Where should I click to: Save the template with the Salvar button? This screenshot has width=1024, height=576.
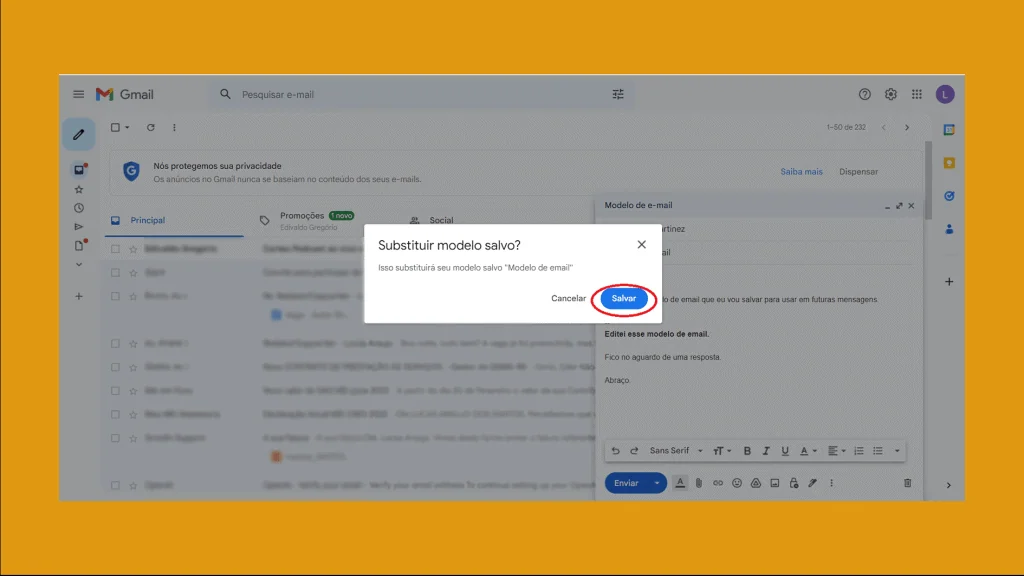point(623,298)
